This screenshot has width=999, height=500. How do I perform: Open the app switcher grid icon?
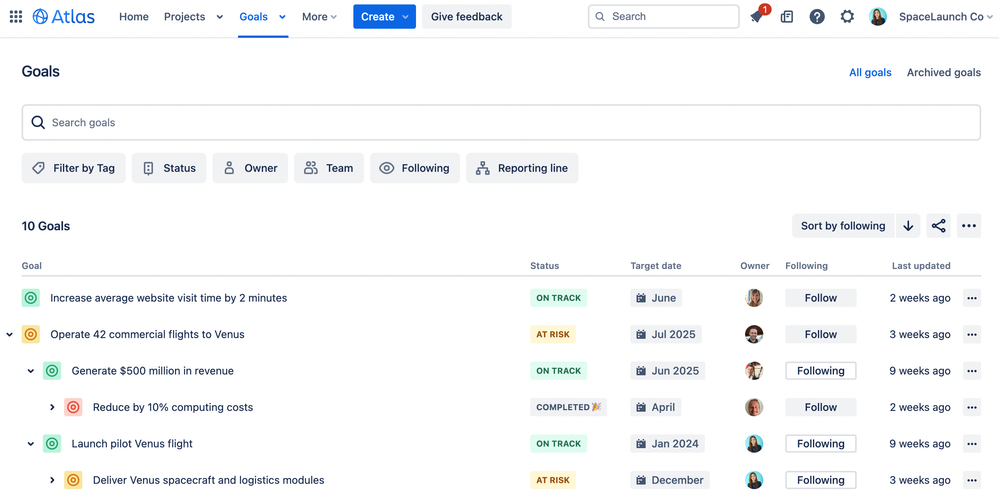point(16,17)
